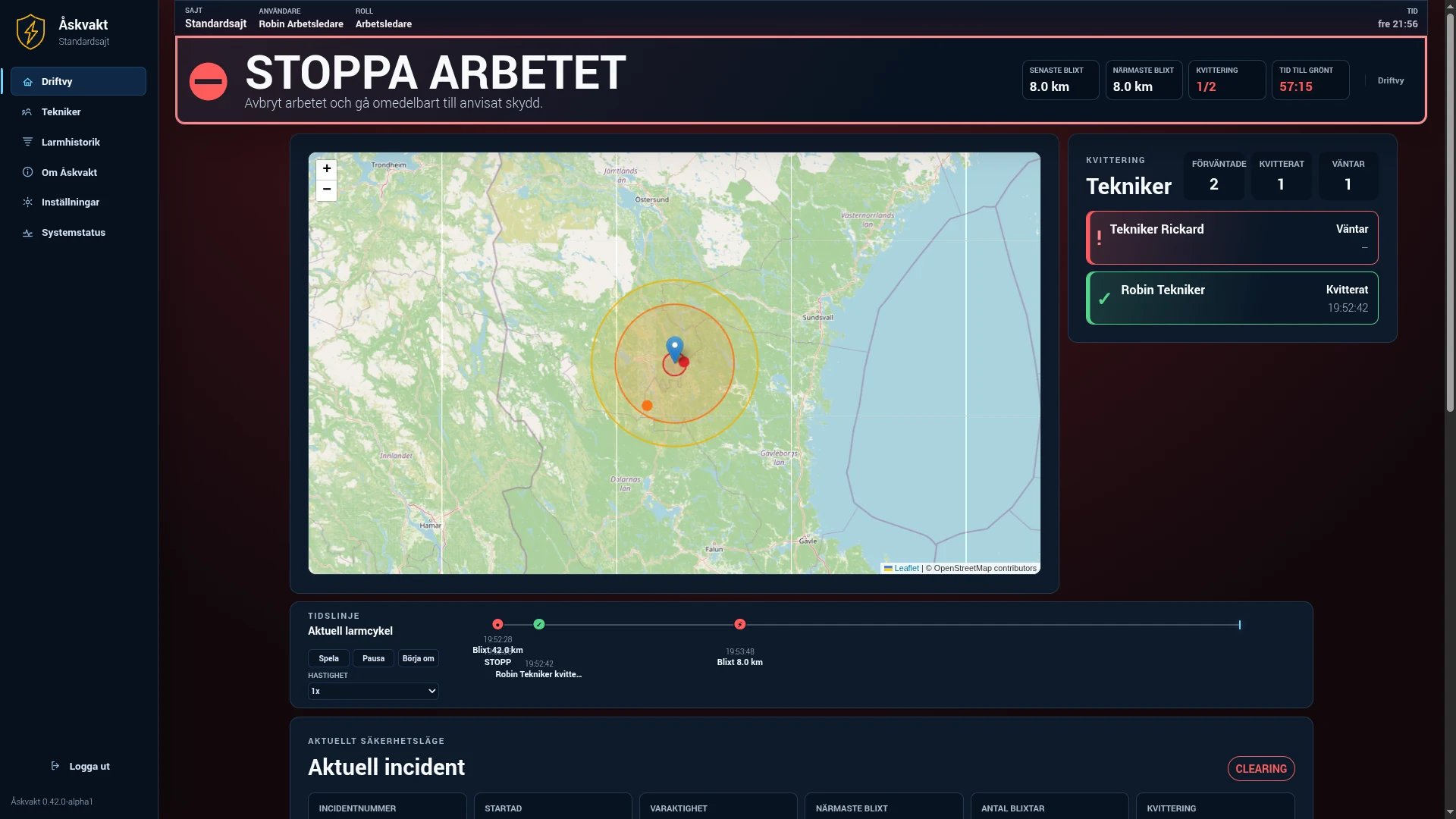The width and height of the screenshot is (1456, 819).
Task: Click the Larmhistorik list icon
Action: pos(27,143)
